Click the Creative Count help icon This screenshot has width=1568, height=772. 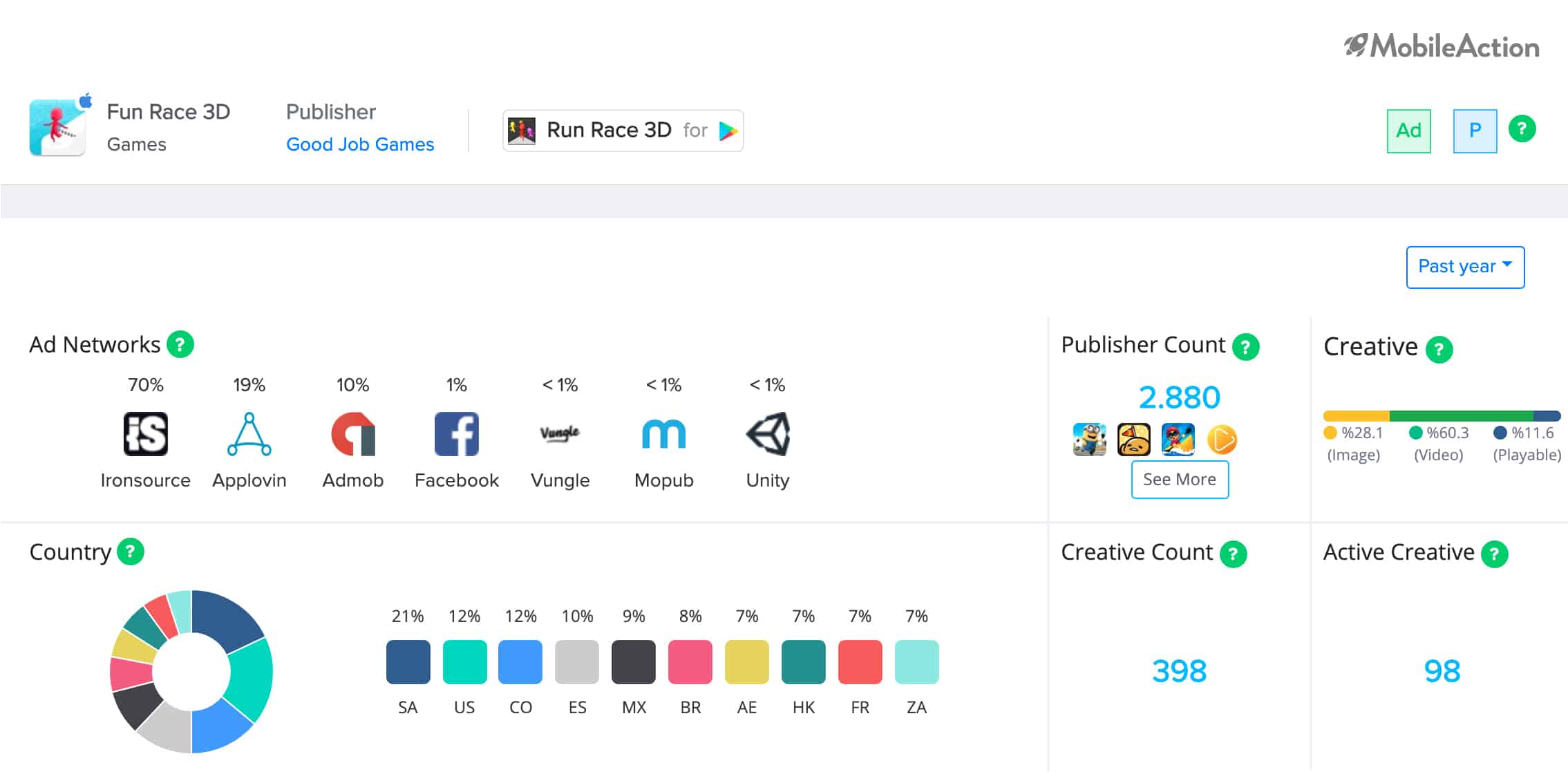click(x=1234, y=554)
